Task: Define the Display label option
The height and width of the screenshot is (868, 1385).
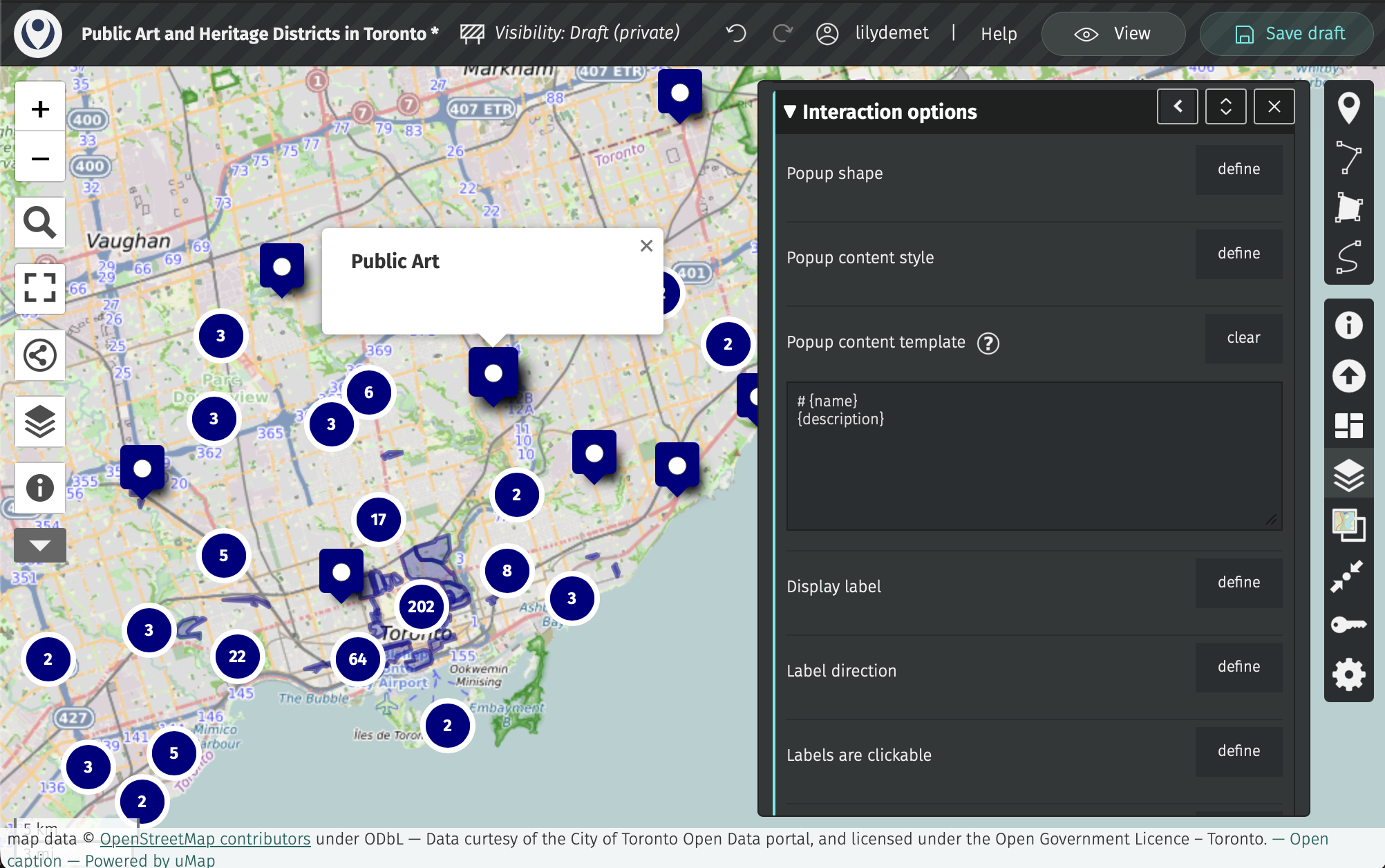Action: point(1238,583)
